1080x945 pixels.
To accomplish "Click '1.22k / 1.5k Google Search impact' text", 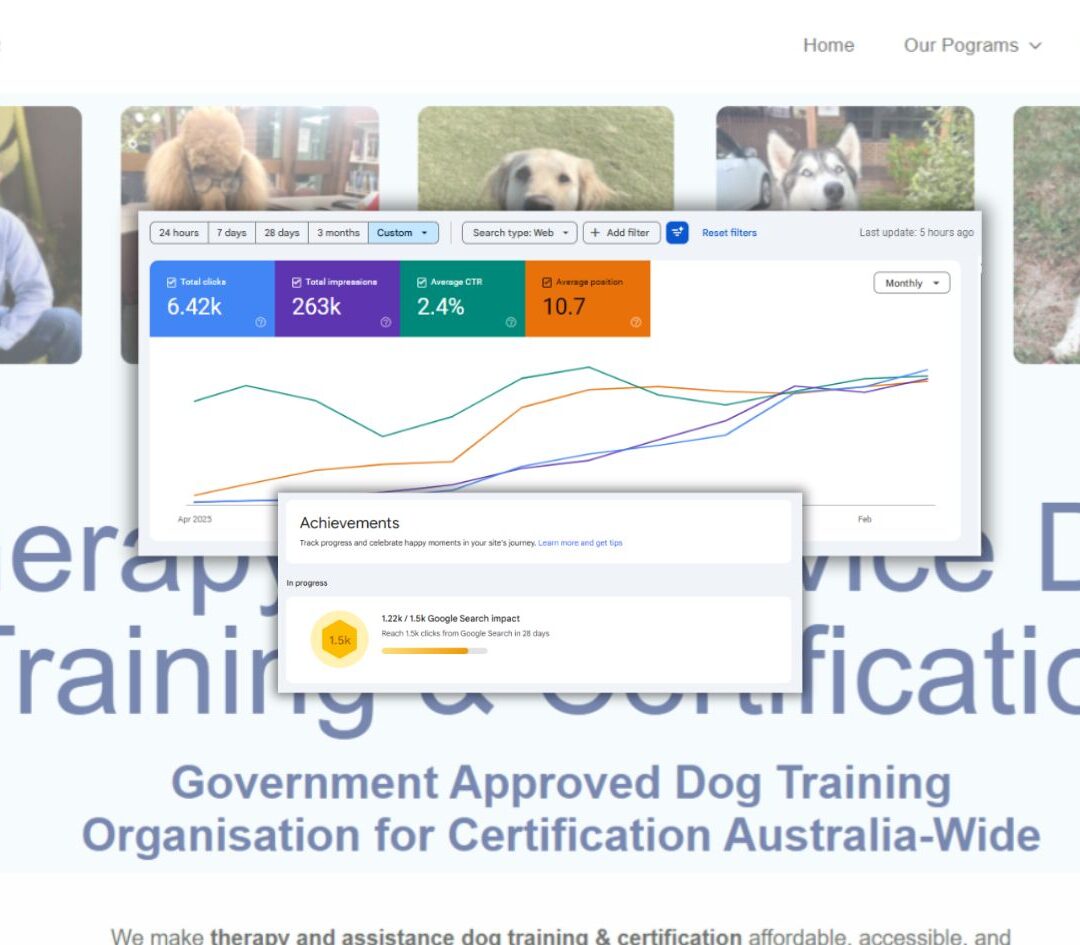I will click(450, 619).
